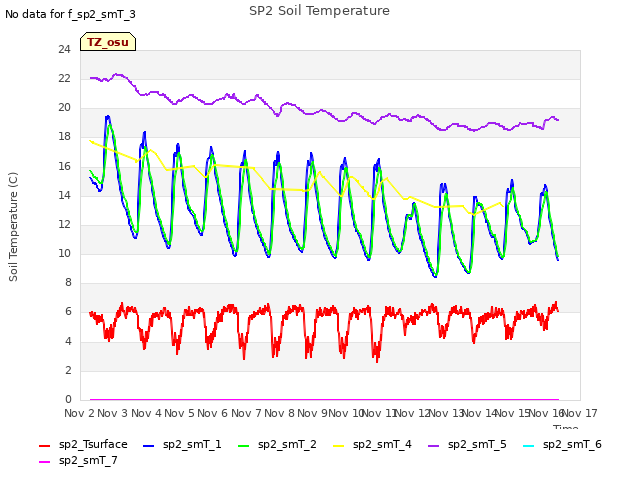Click the Nov 2 x-axis tick label

(x=79, y=413)
